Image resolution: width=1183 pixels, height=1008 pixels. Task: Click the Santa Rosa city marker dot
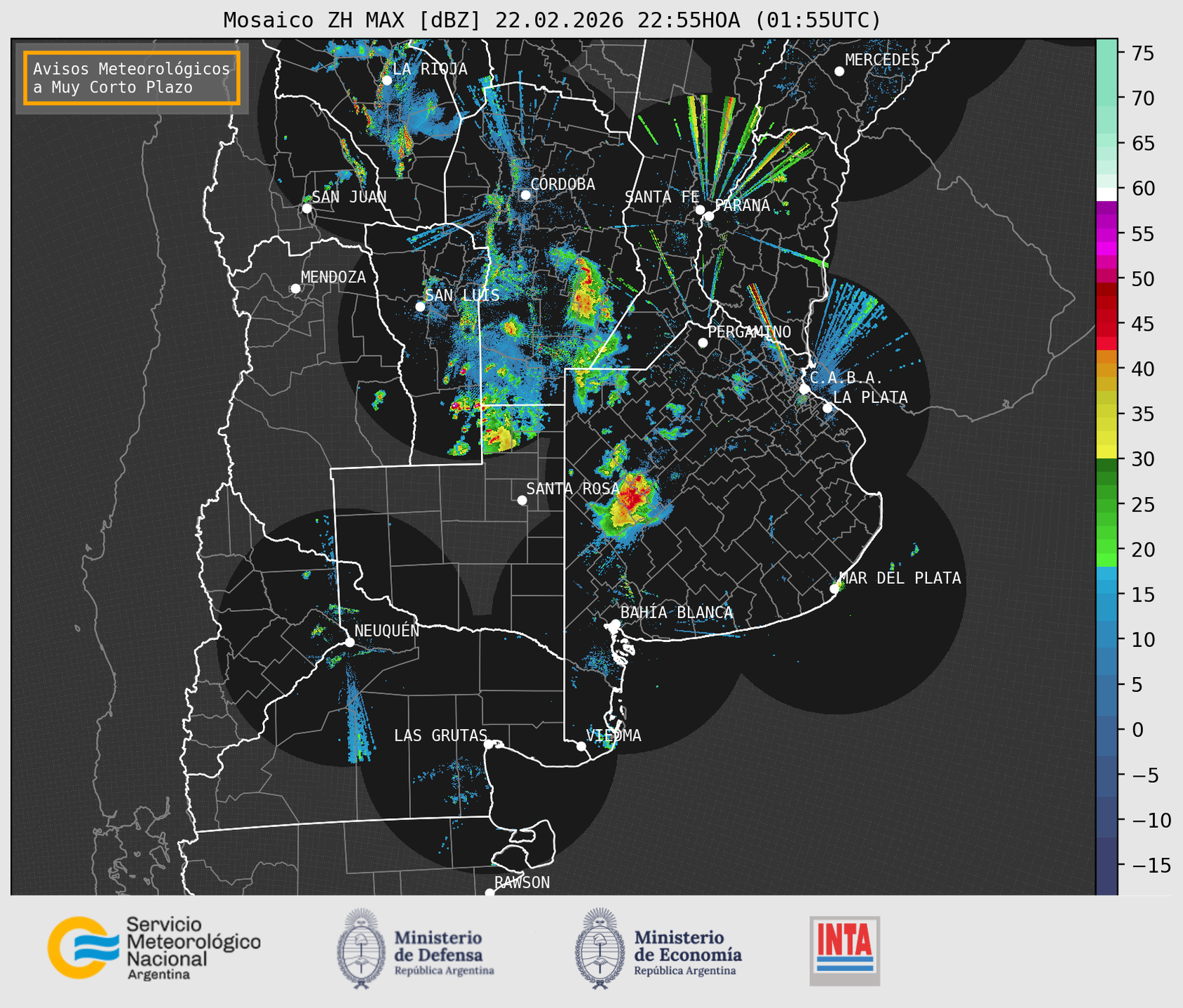(522, 500)
